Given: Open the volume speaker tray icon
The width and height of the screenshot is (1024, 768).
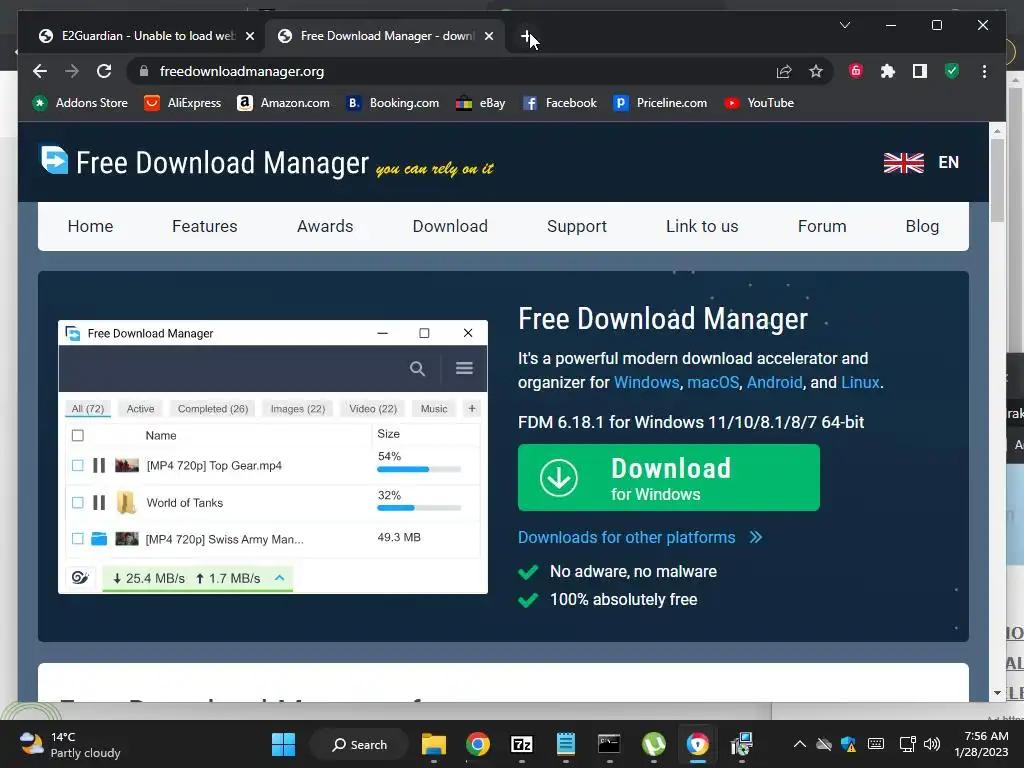Looking at the screenshot, I should [x=932, y=744].
